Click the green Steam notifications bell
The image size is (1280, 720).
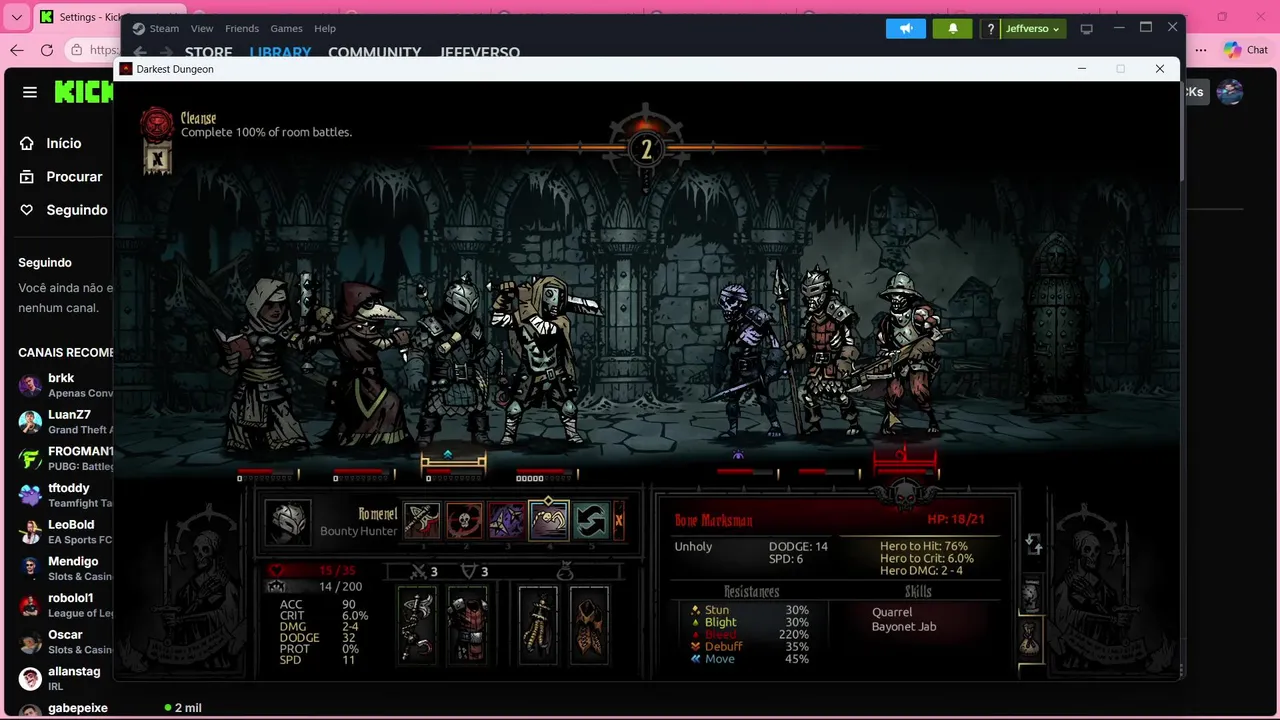[x=953, y=29]
